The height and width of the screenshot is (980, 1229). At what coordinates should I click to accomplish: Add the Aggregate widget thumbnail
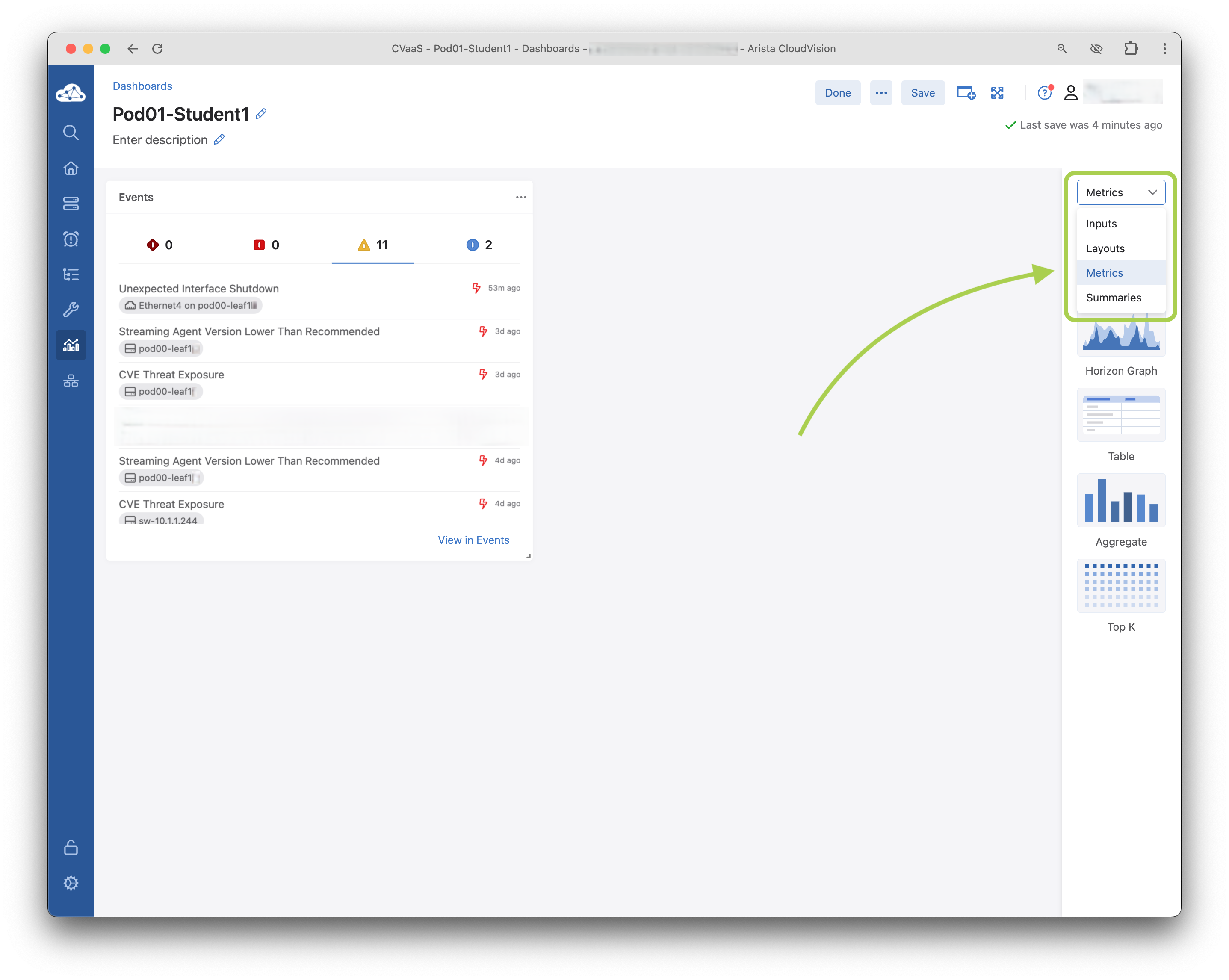coord(1121,501)
